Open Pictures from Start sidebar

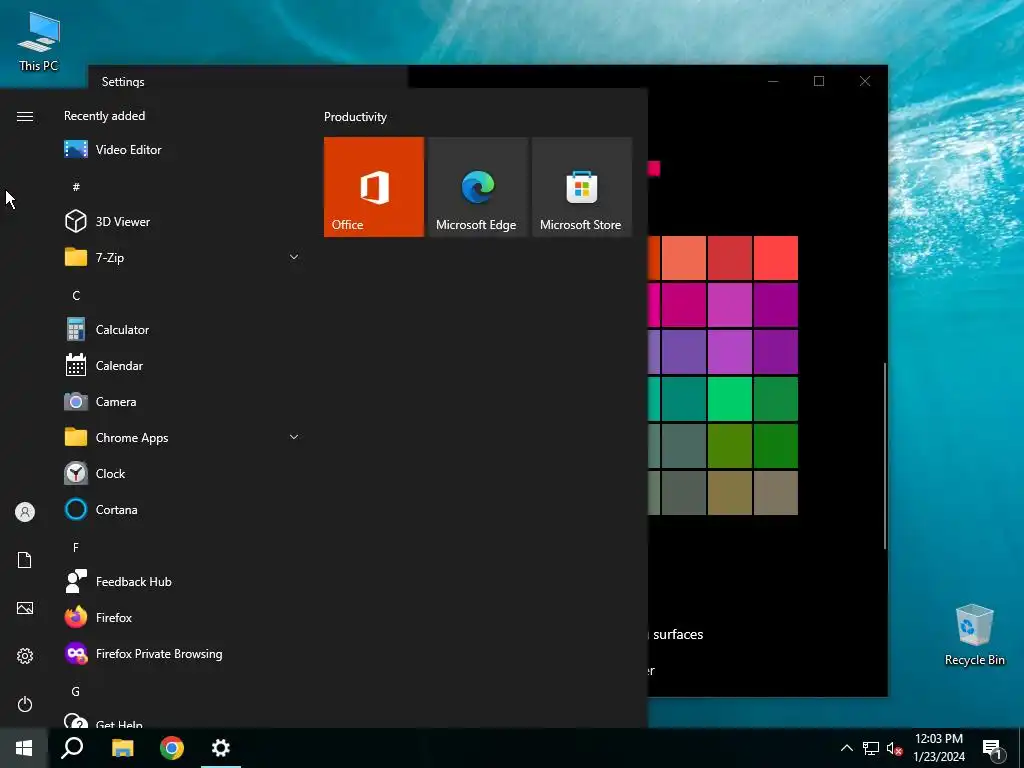click(x=25, y=608)
